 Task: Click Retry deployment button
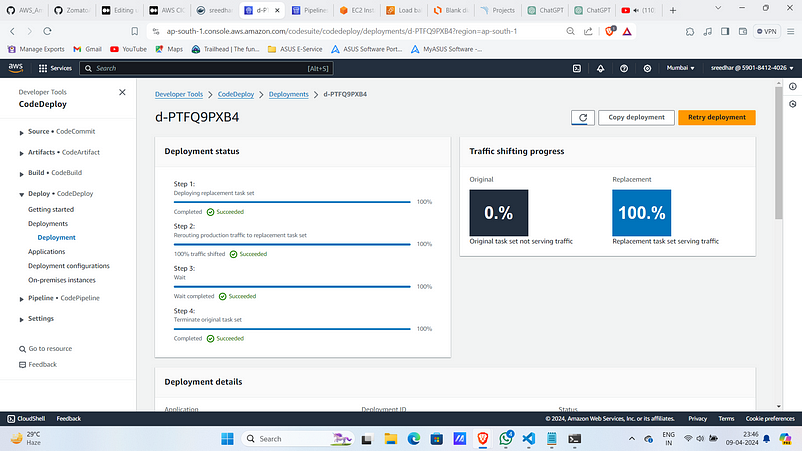(717, 118)
